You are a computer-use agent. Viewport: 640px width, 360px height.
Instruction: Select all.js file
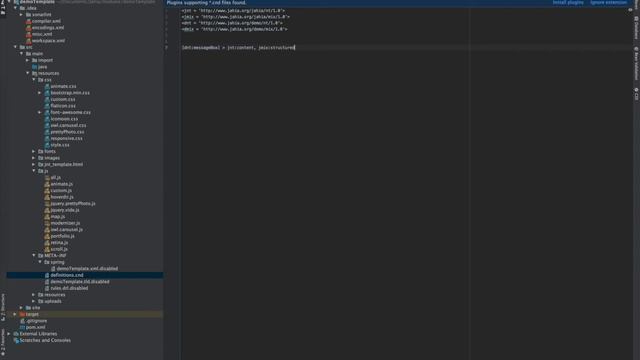[56, 178]
